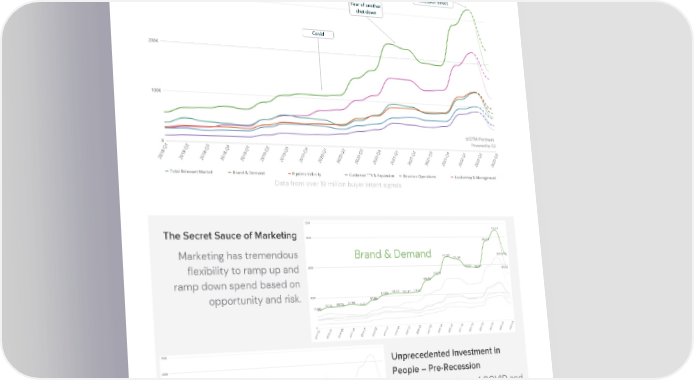Click the Brand & Demand legend entry

pyautogui.click(x=247, y=173)
